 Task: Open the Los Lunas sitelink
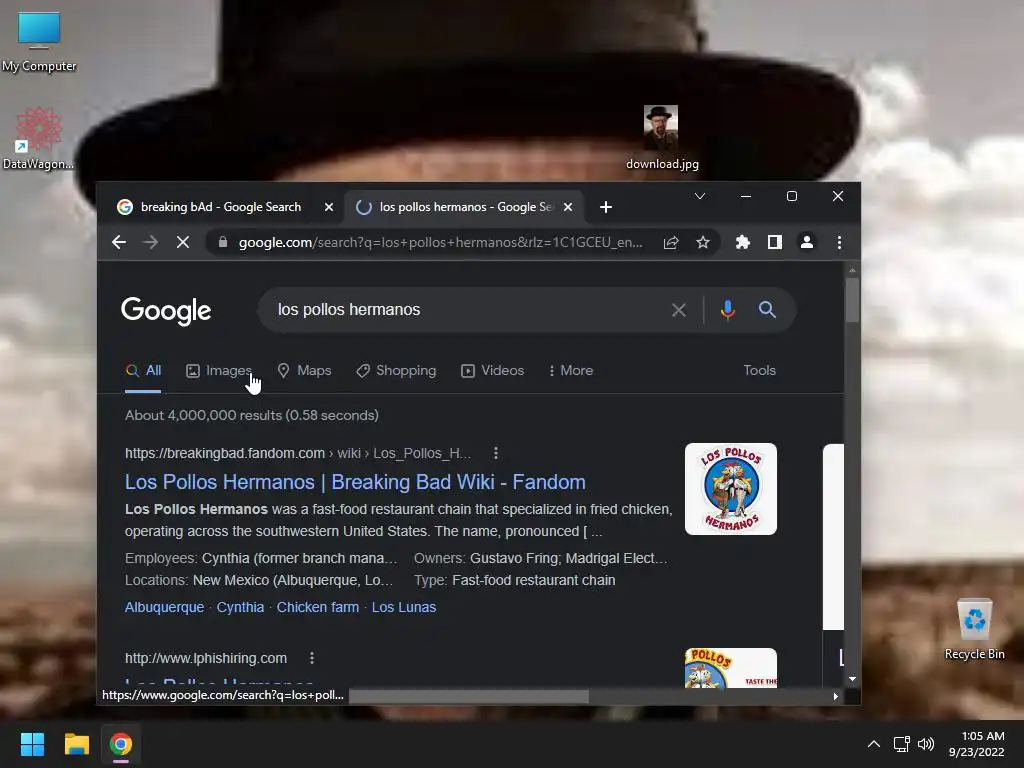404,607
